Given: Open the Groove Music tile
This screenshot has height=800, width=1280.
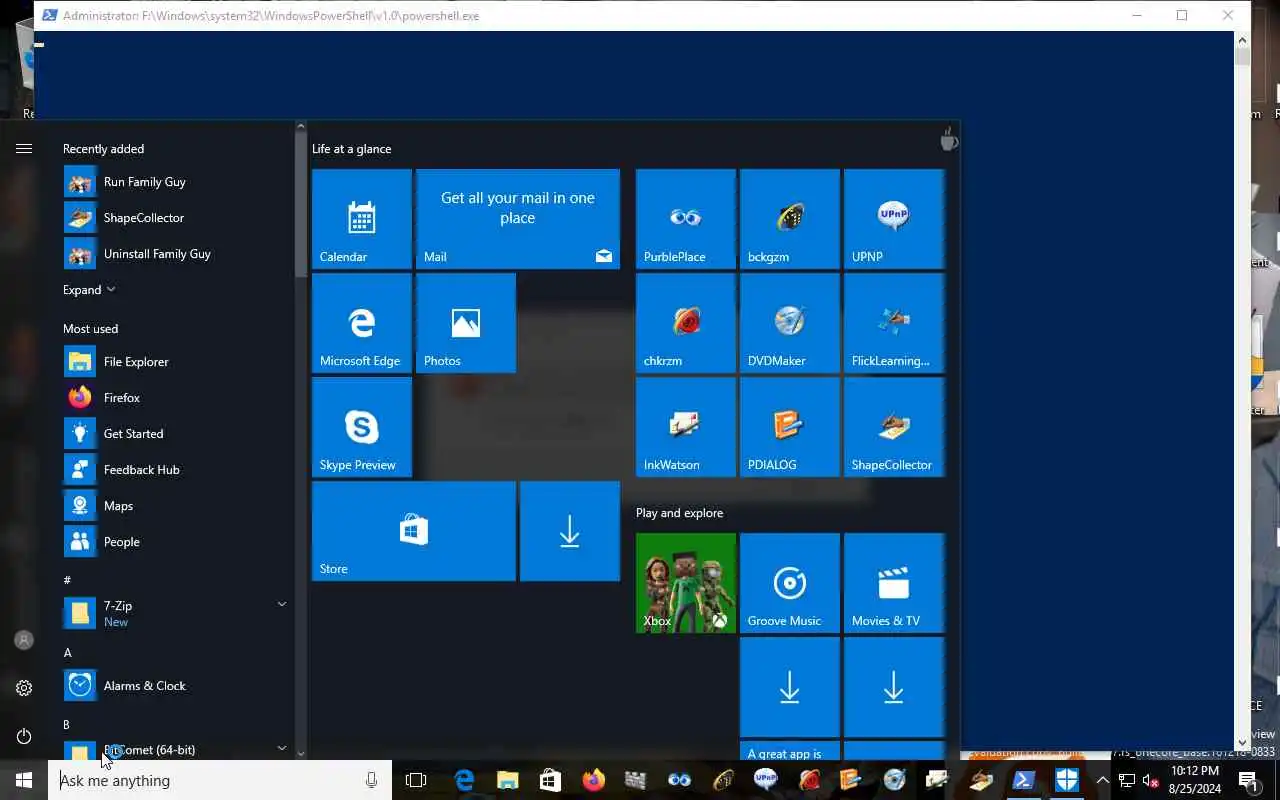Looking at the screenshot, I should 790,583.
